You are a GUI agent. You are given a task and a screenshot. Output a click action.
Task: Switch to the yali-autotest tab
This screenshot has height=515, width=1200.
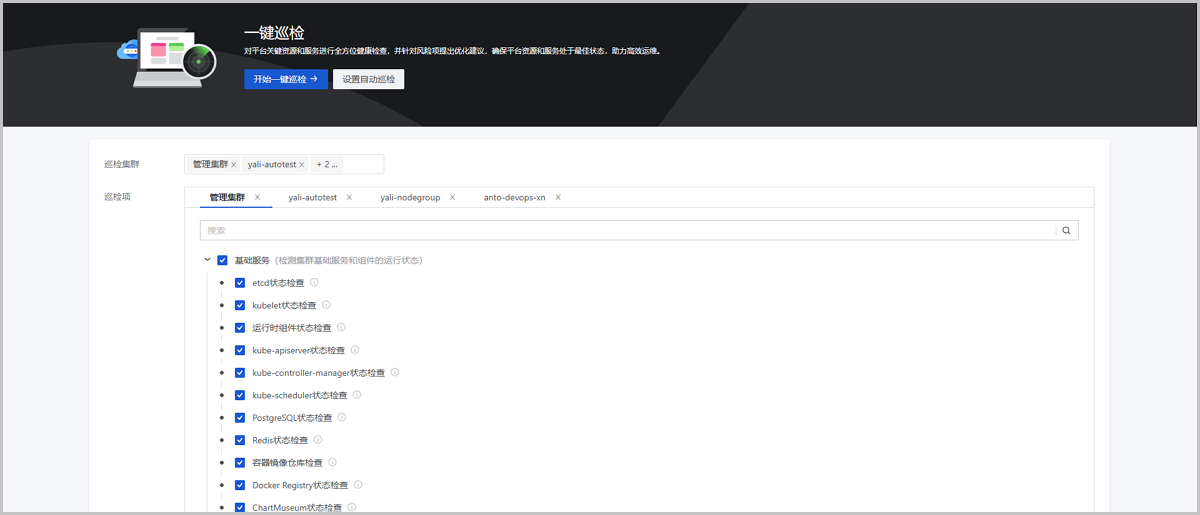312,197
